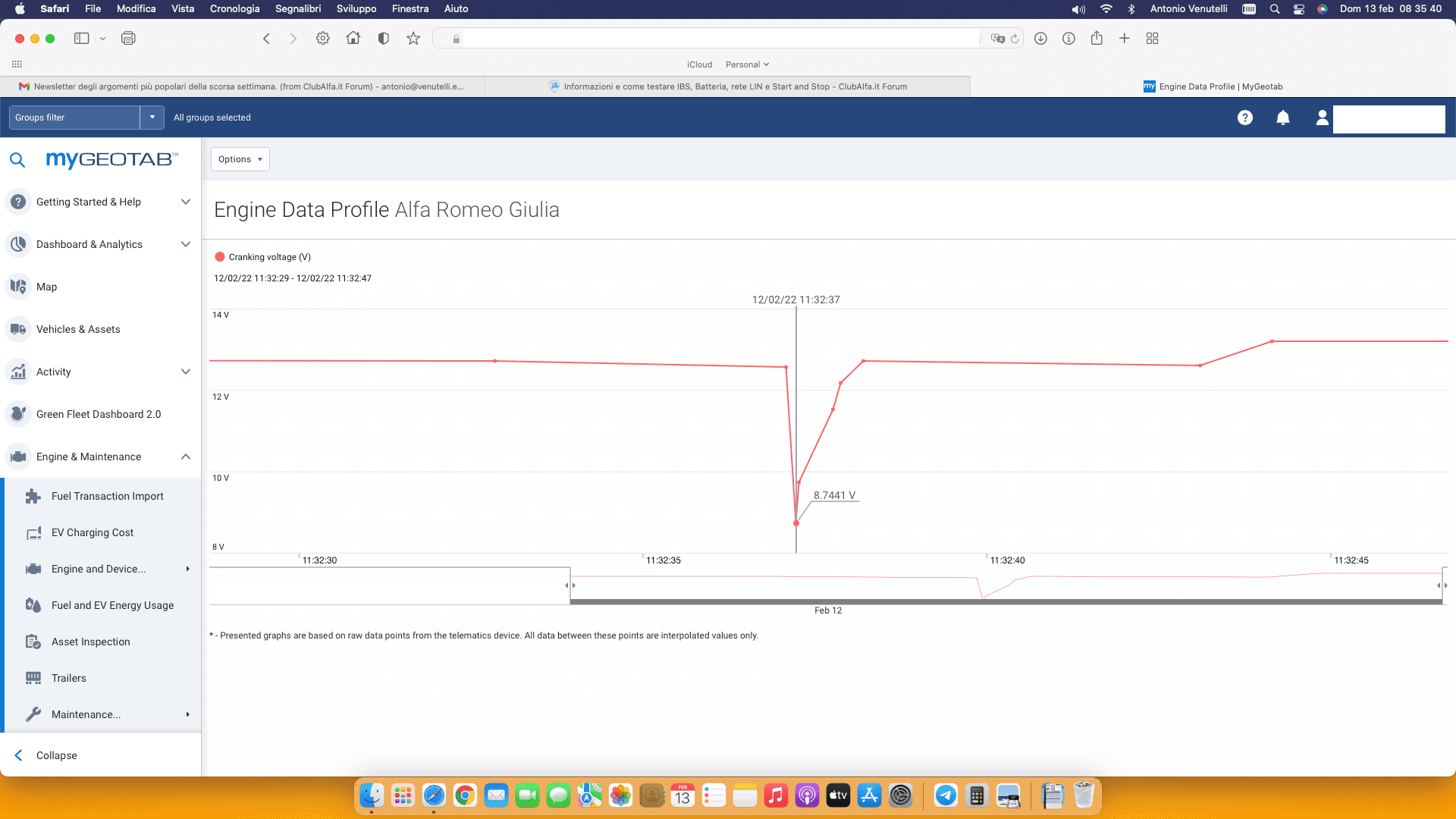
Task: Expand Engine and Device submenu arrow
Action: click(x=187, y=569)
